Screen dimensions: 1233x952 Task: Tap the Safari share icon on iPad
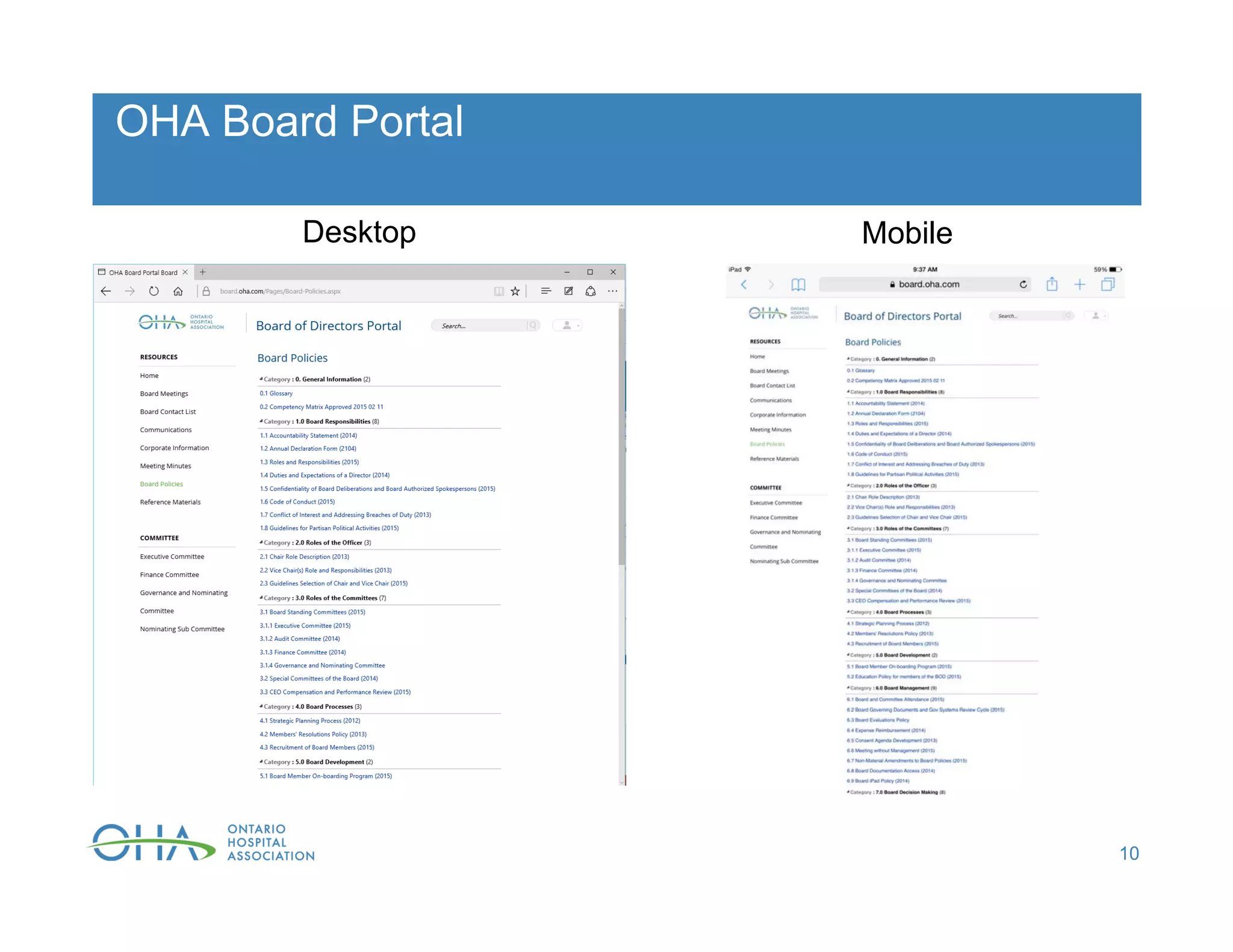point(1052,284)
